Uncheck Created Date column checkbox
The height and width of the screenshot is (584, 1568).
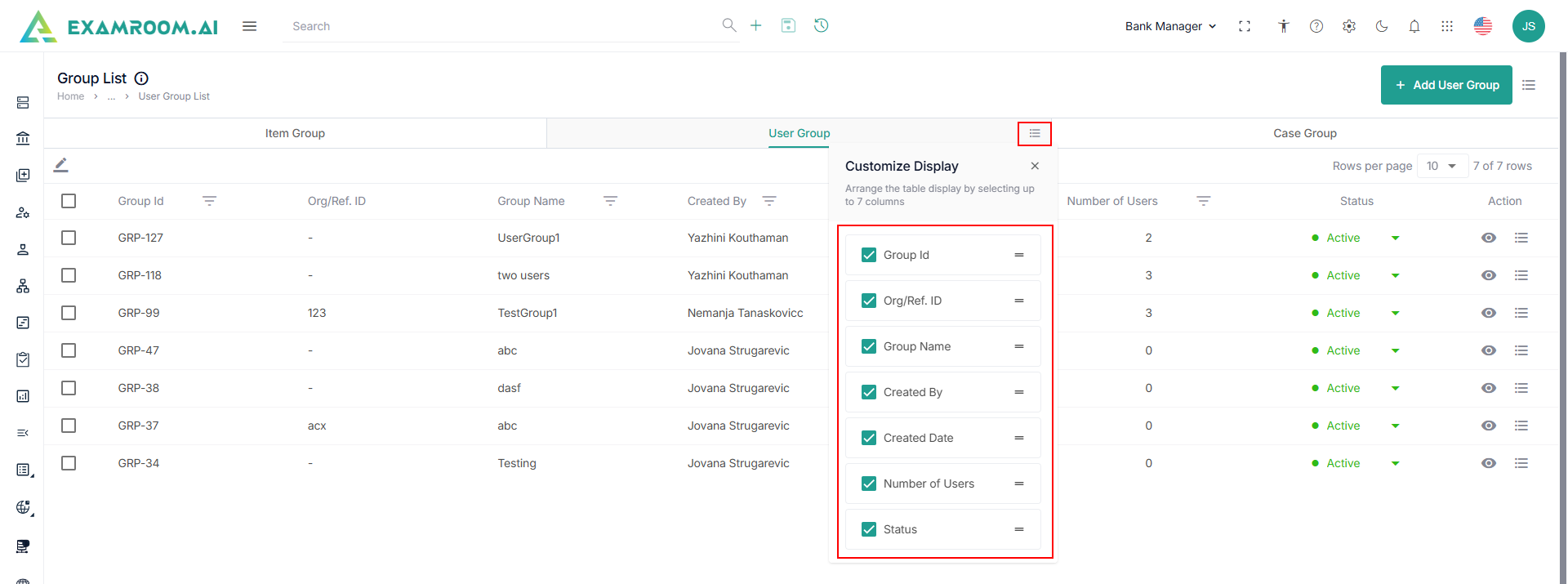click(x=869, y=438)
